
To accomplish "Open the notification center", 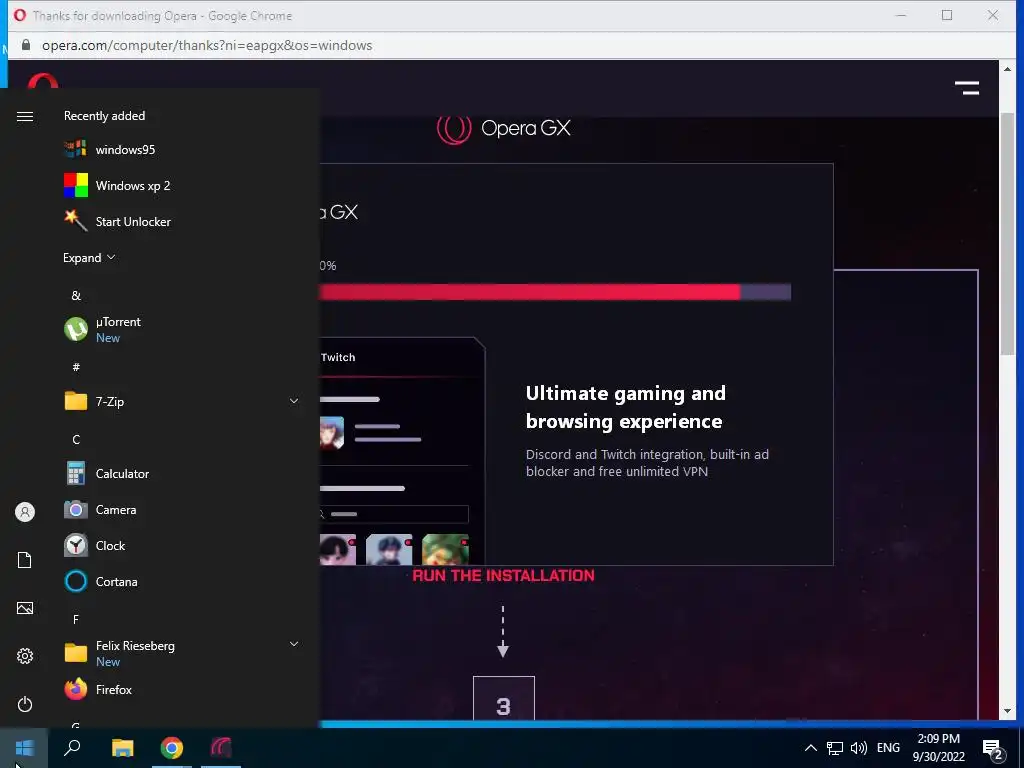I will (x=993, y=748).
